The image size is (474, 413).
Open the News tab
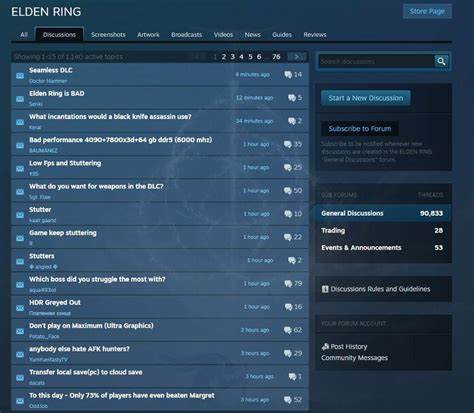coord(253,35)
